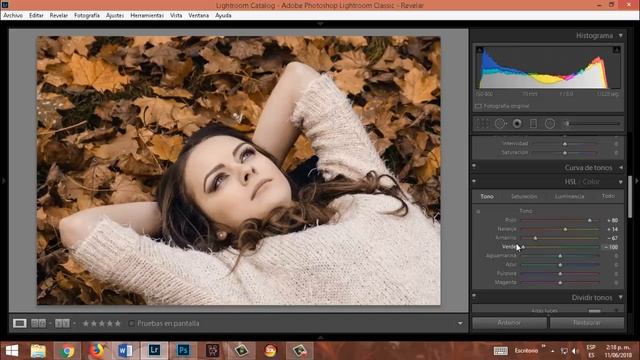
Task: Open the Herramientas menu
Action: point(147,16)
